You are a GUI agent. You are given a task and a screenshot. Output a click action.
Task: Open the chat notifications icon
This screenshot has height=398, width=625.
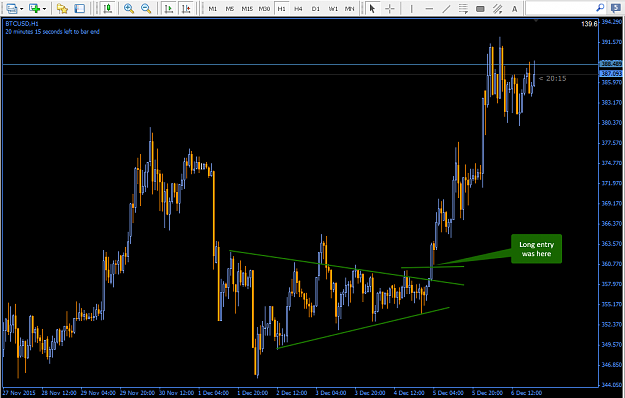tap(615, 8)
